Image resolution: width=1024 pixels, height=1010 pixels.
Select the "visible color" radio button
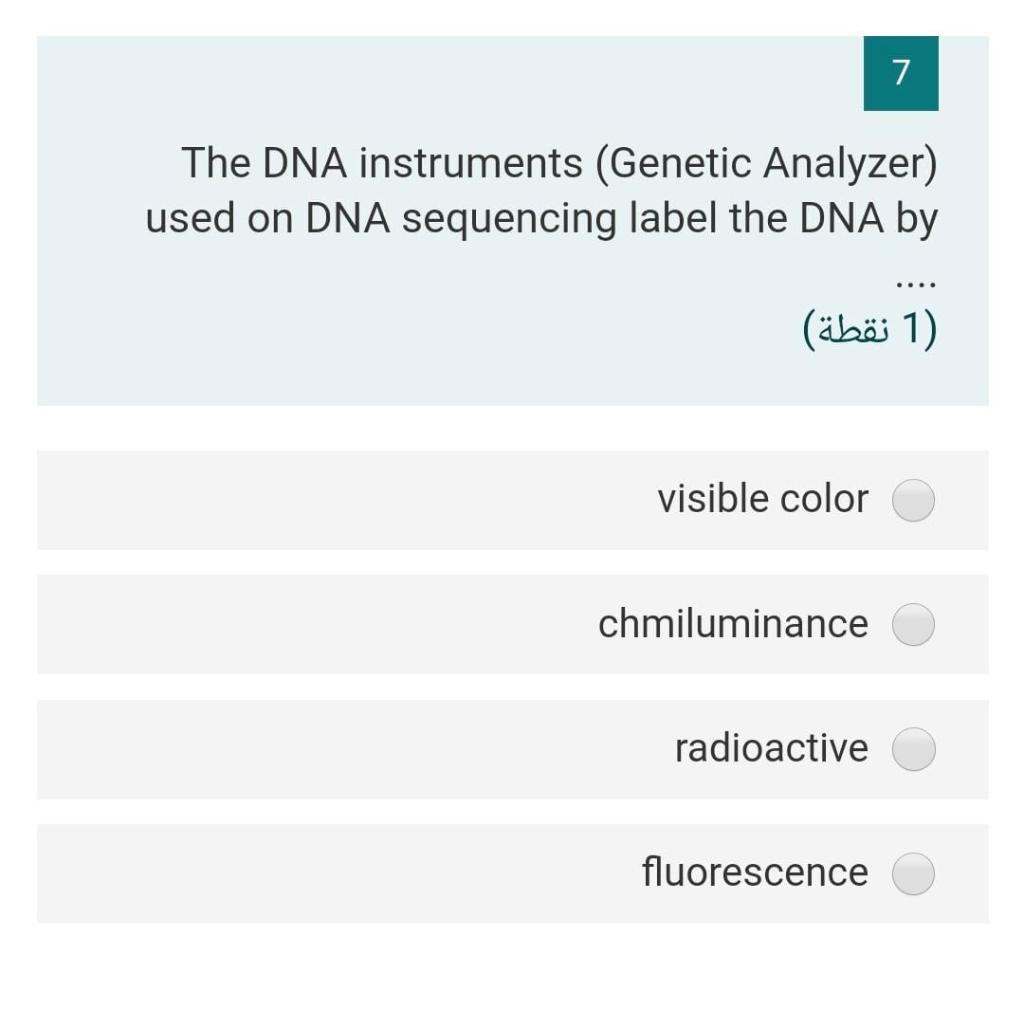tap(911, 500)
